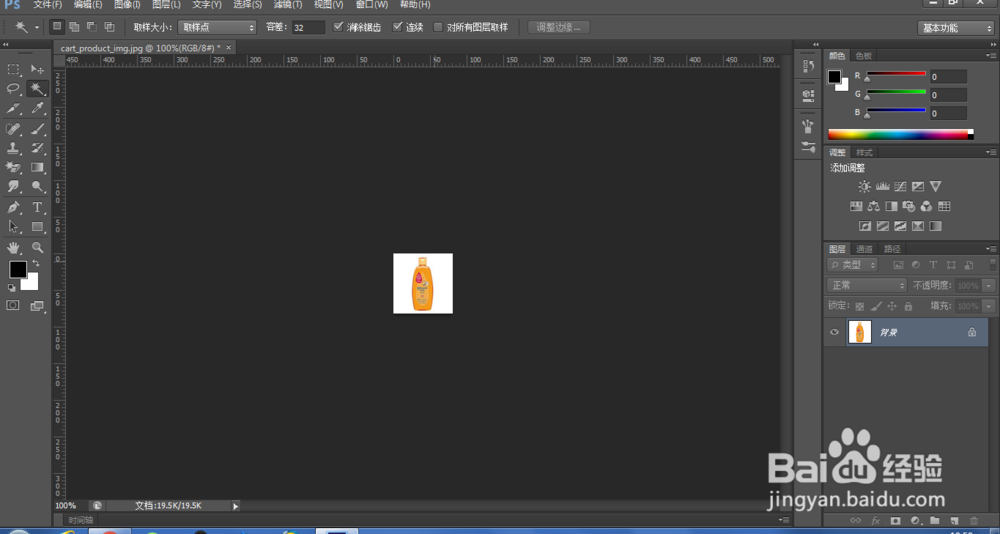Open status bar info arrow
The image size is (1000, 534).
pyautogui.click(x=235, y=506)
